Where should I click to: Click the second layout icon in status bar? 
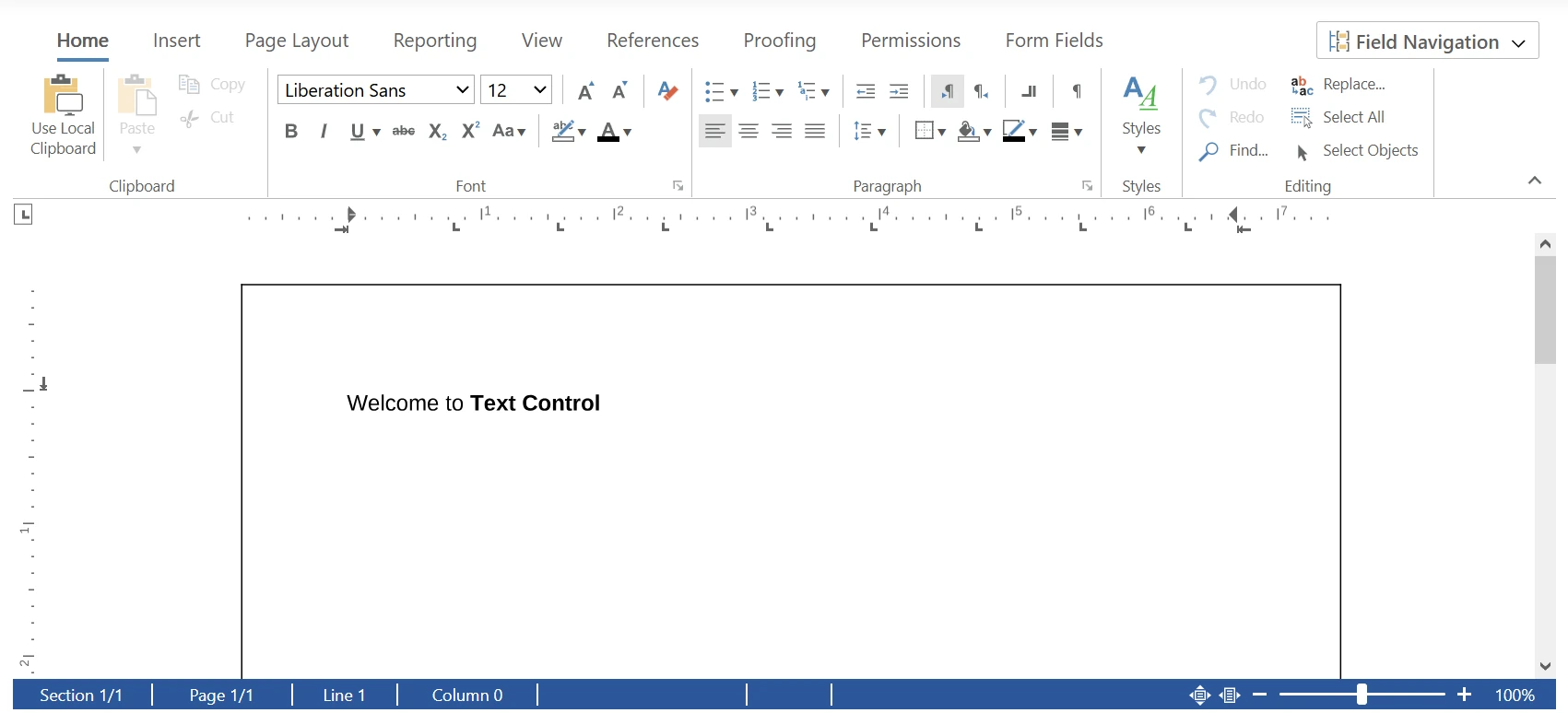1231,695
